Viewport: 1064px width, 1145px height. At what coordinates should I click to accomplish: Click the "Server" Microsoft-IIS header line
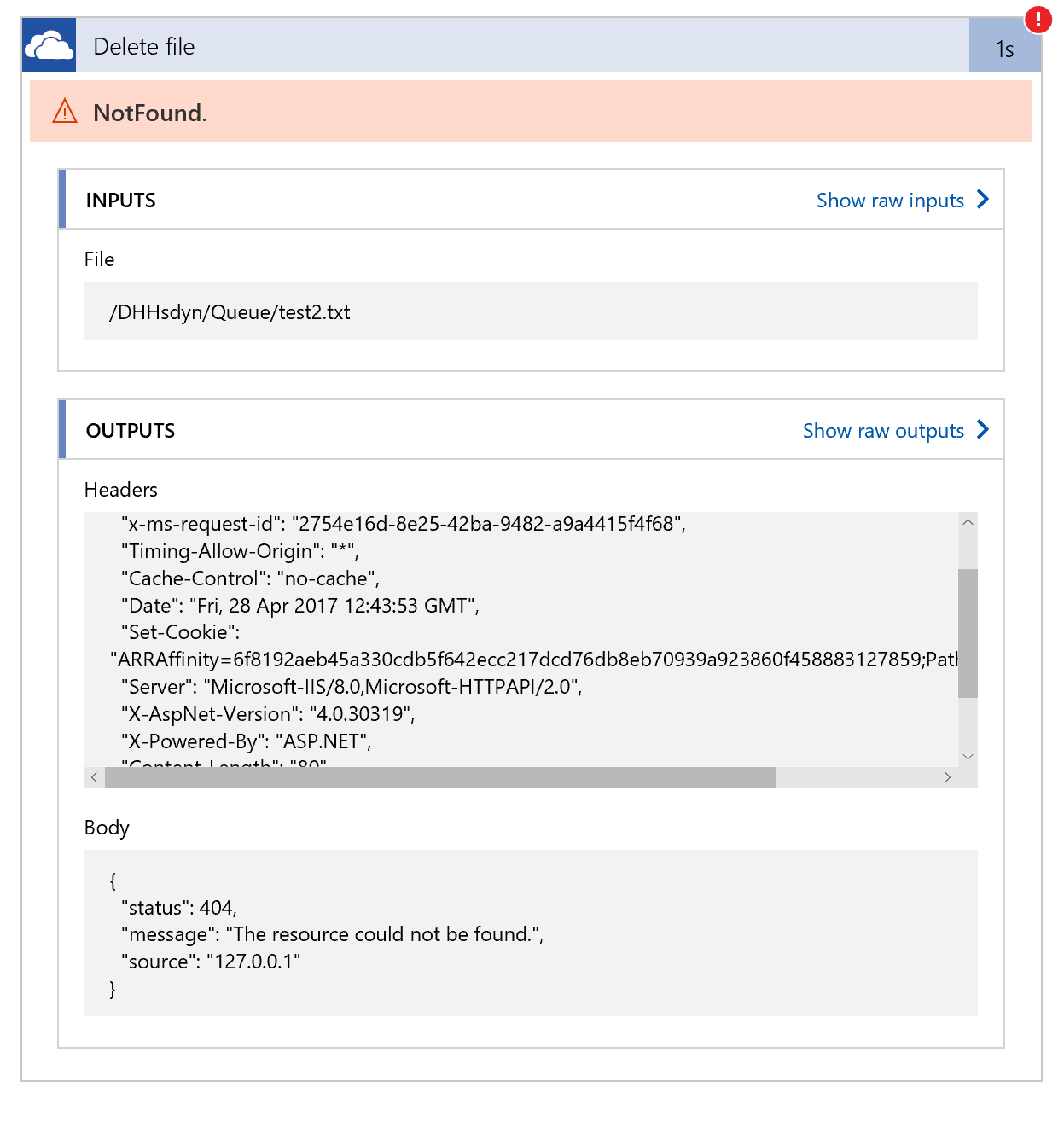coord(352,687)
